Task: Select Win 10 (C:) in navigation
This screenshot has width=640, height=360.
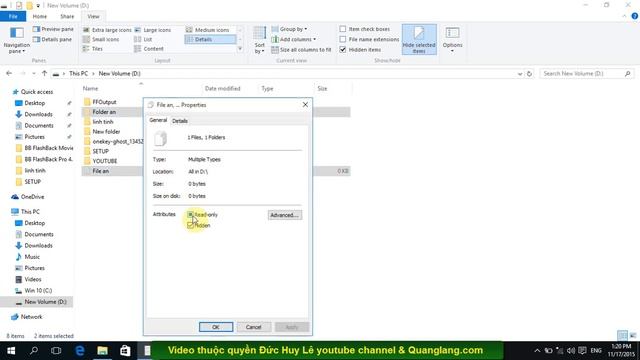Action: [x=38, y=291]
